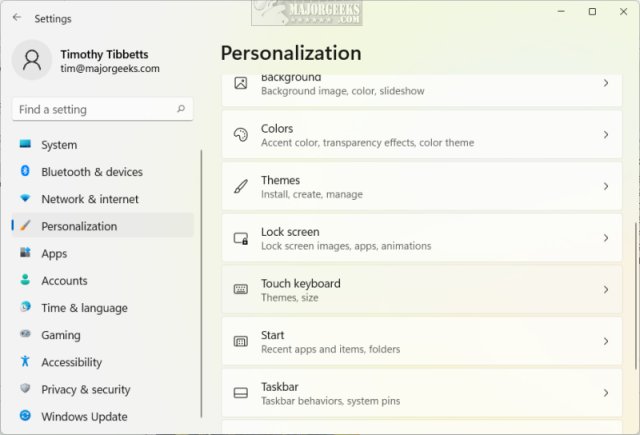Click the Lock screen icon

click(240, 238)
